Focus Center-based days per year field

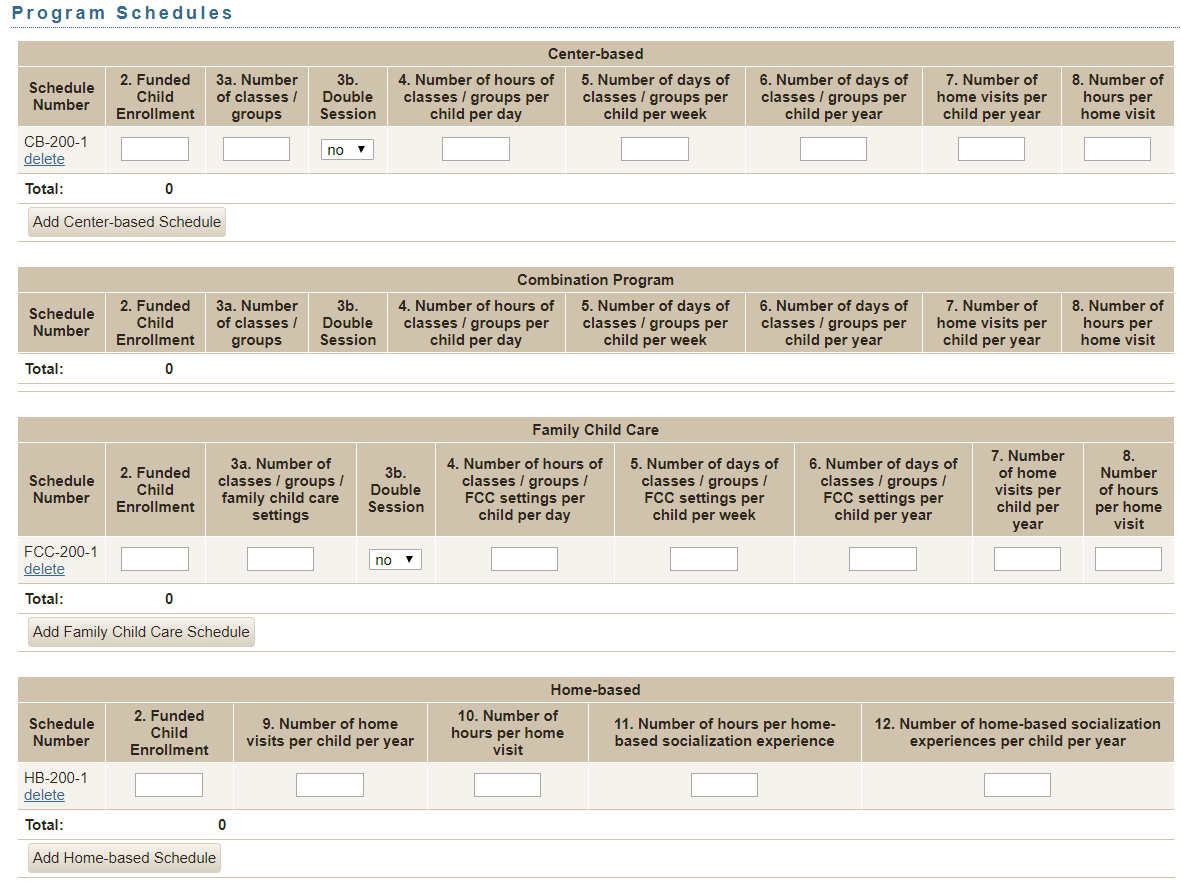point(833,150)
